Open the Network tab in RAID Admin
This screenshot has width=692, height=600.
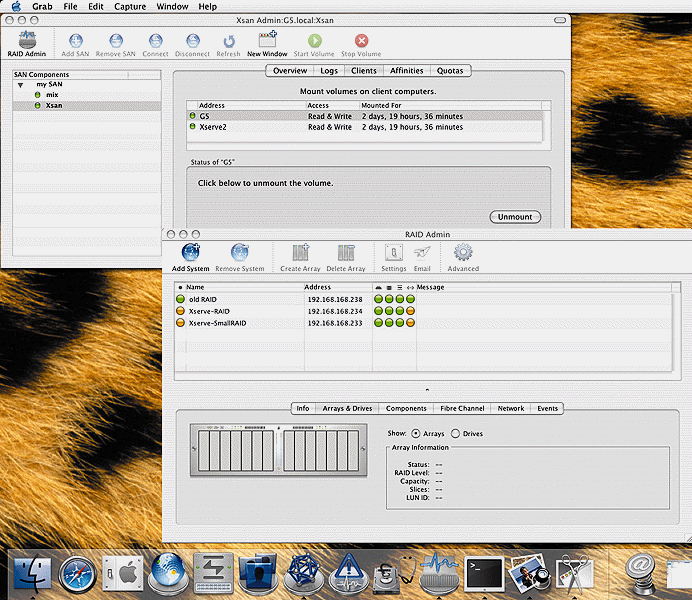tap(511, 409)
